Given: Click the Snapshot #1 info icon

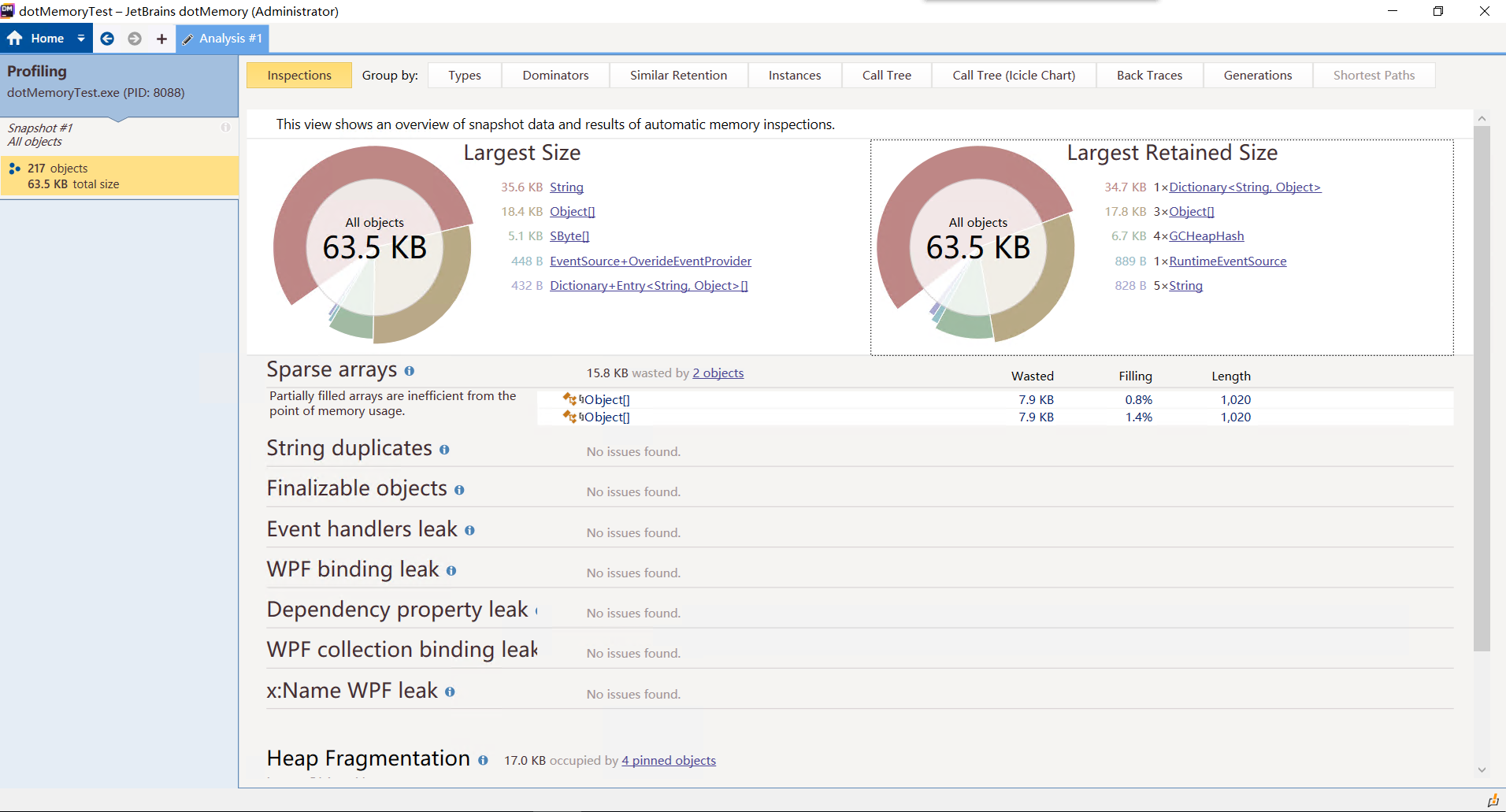Looking at the screenshot, I should 226,128.
